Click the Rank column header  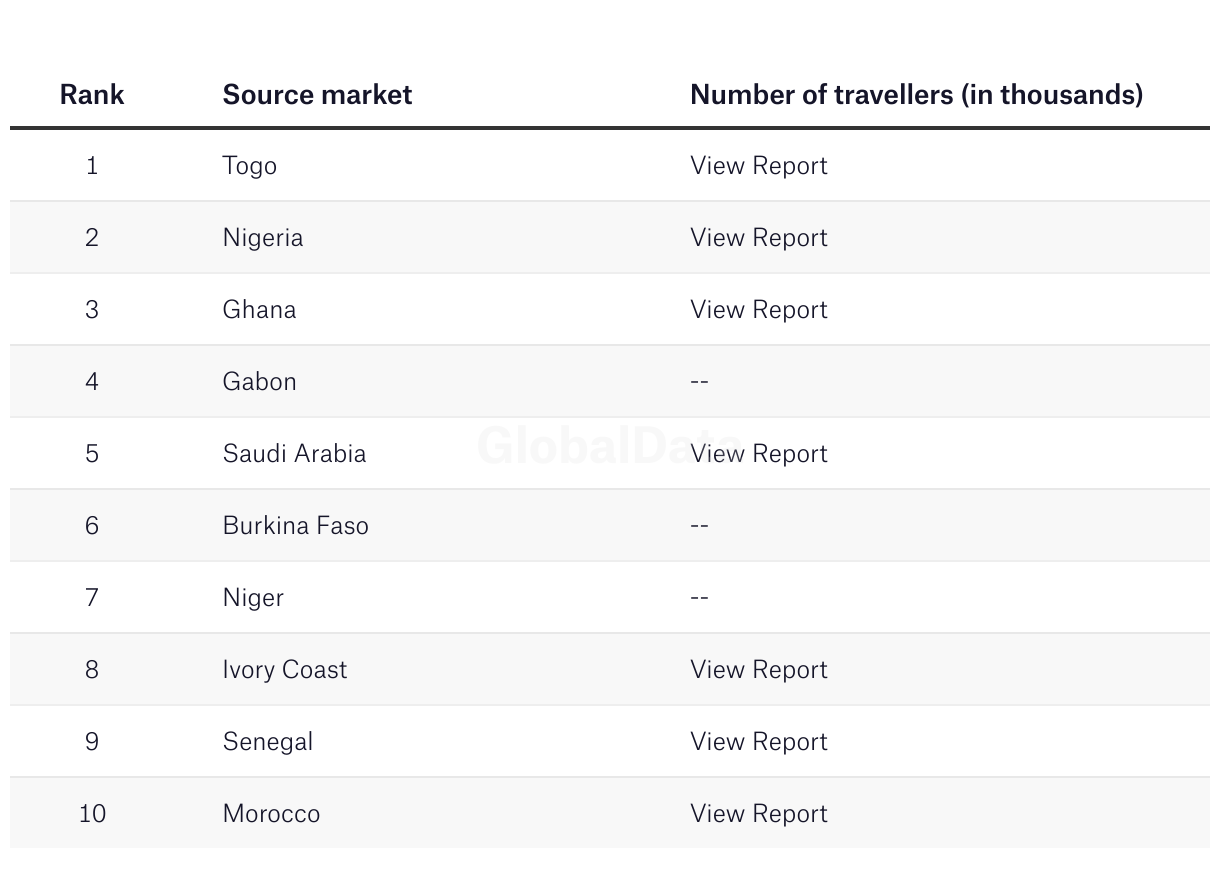[92, 95]
